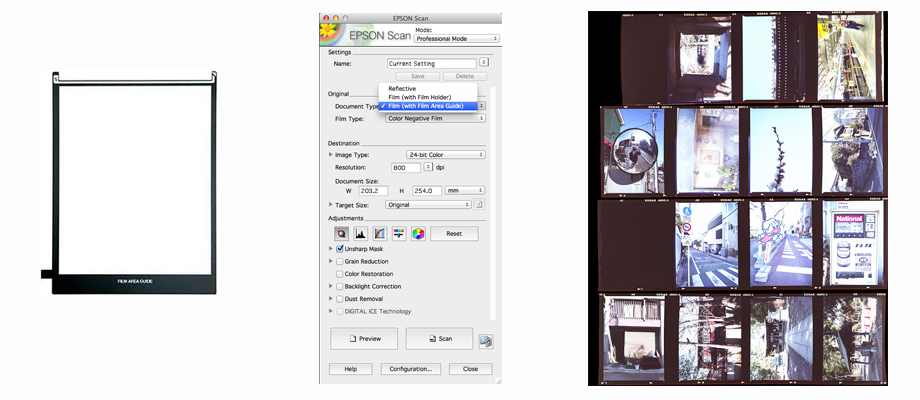This screenshot has height=400, width=920.
Task: Click the Preview button
Action: pos(364,338)
